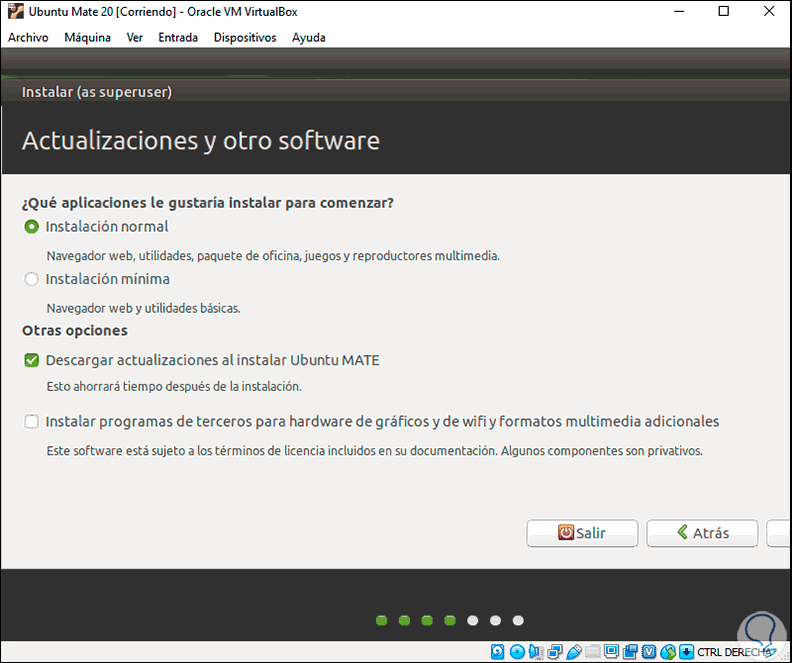Open the Entrada menu
The image size is (792, 663).
(178, 37)
